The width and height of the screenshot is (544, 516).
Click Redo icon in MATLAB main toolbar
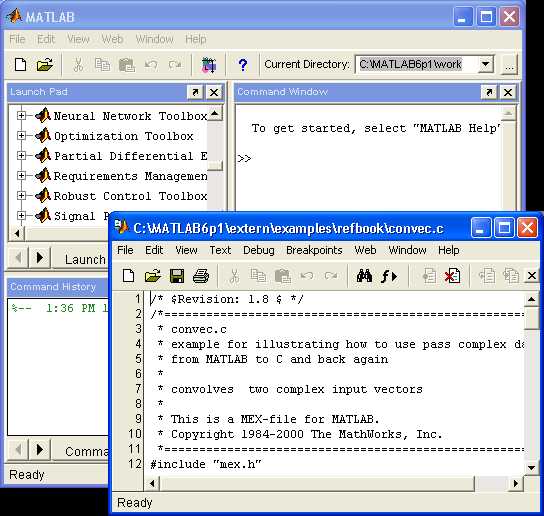click(x=175, y=65)
